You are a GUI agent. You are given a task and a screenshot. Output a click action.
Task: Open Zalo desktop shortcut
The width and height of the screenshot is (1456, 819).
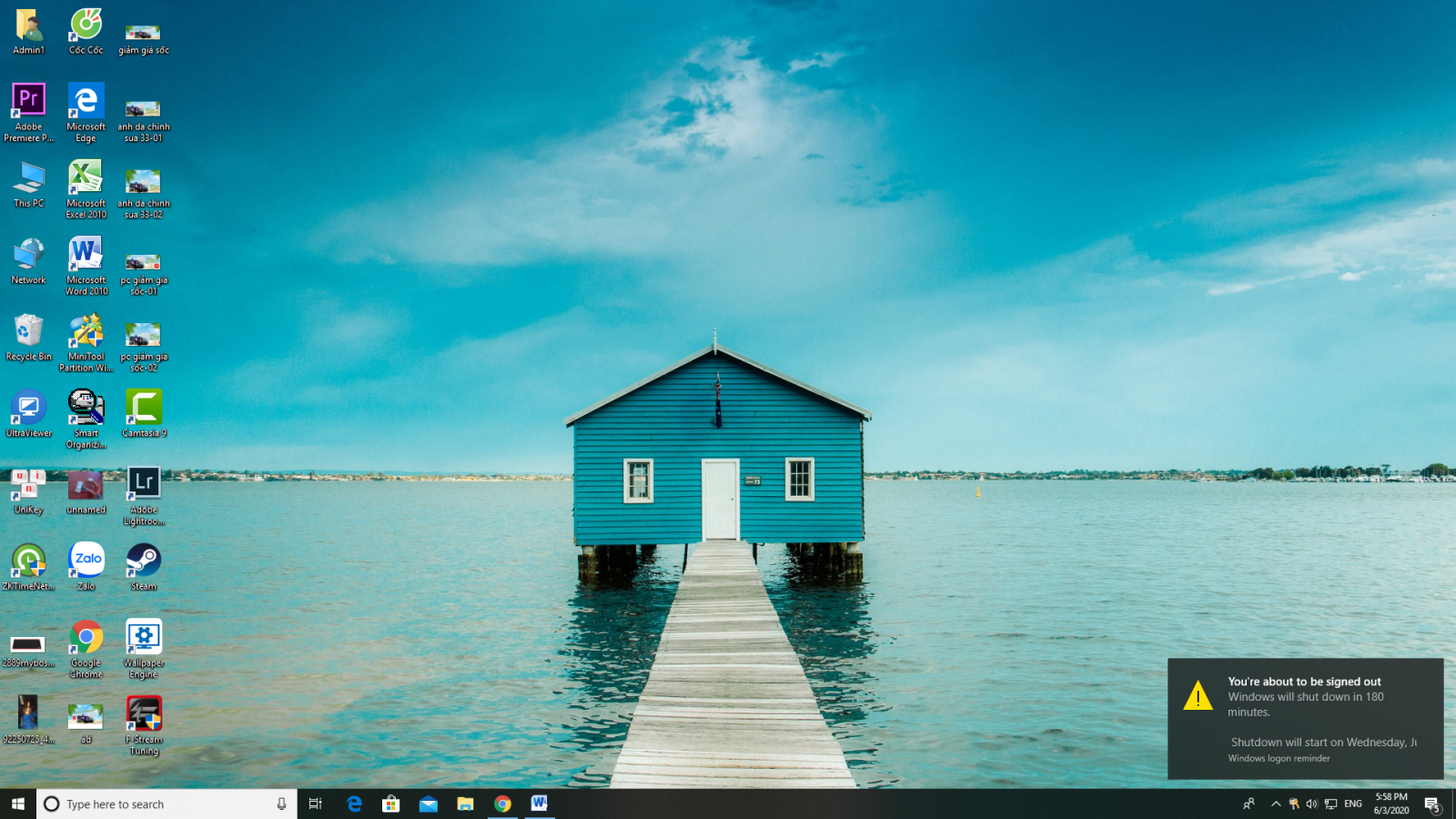click(86, 561)
